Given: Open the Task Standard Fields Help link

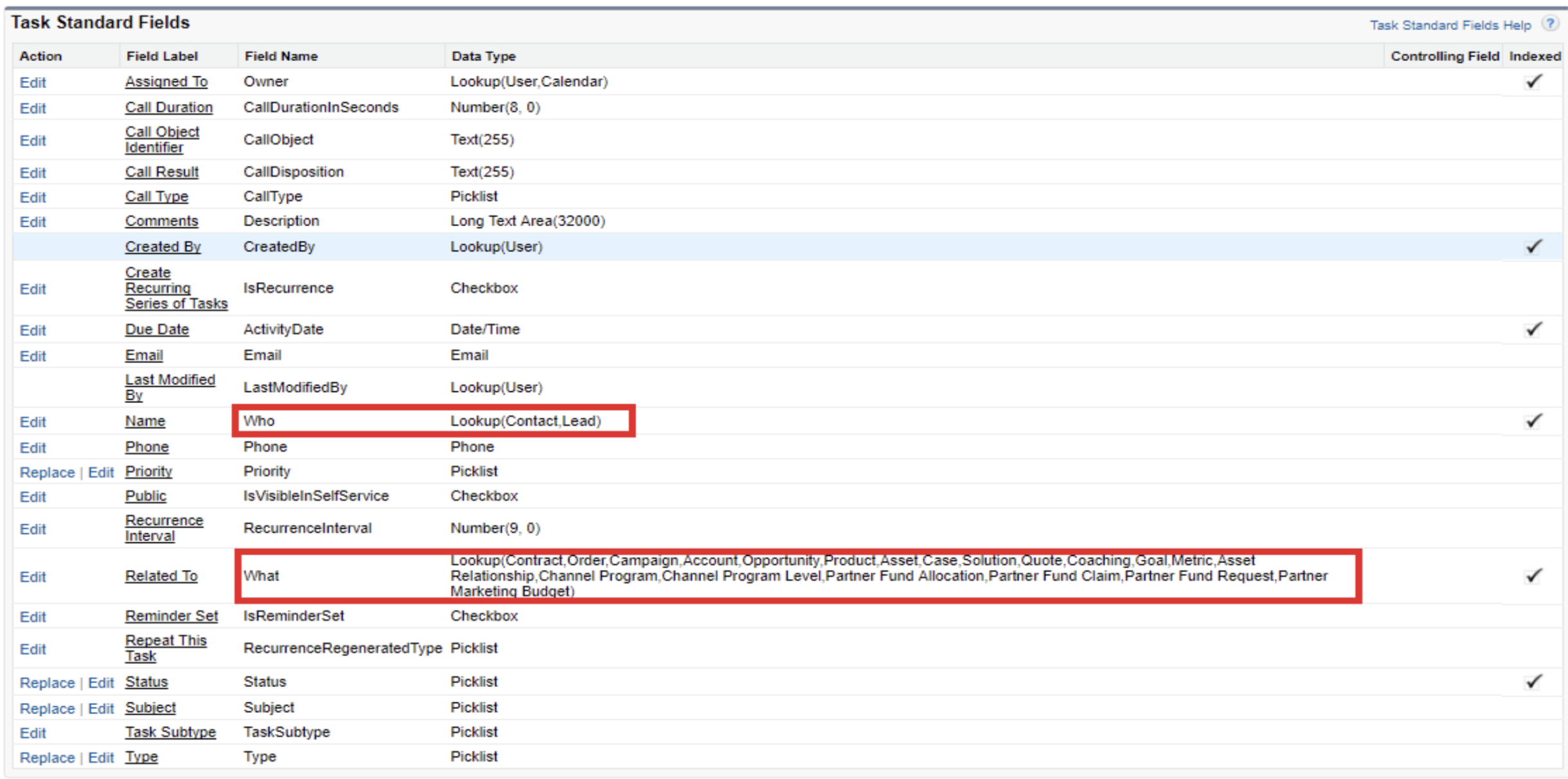Looking at the screenshot, I should click(1450, 25).
